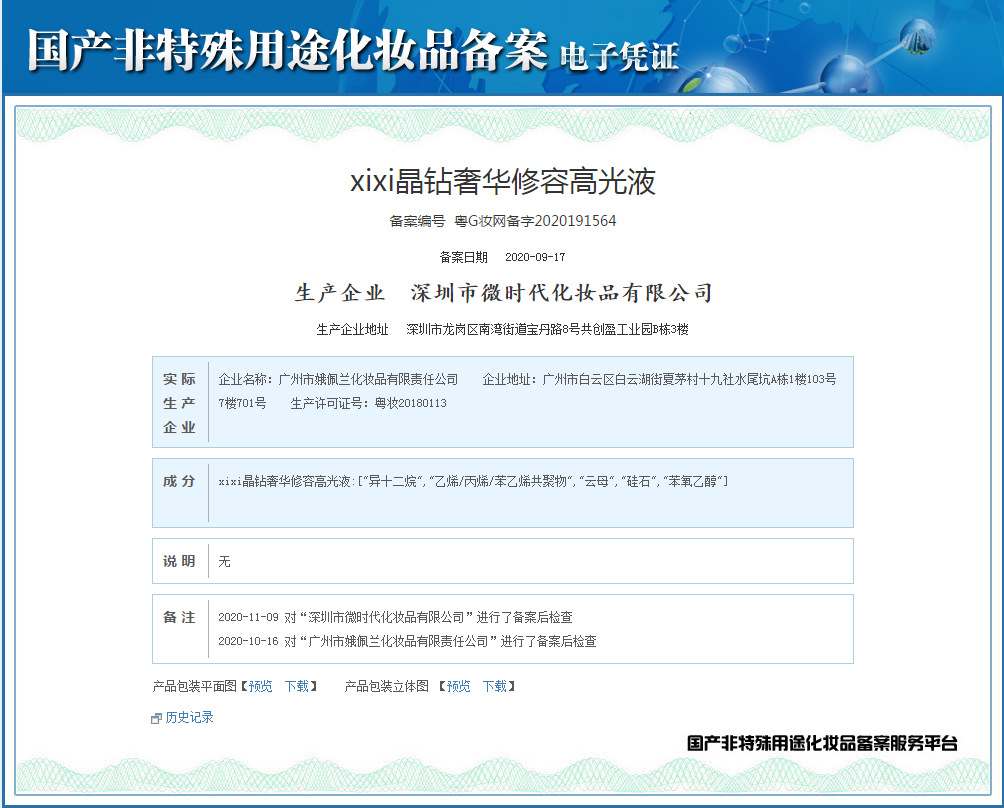Viewport: 1004px width, 808px height.
Task: Click the production license number 粤妆20180113
Action: point(410,403)
